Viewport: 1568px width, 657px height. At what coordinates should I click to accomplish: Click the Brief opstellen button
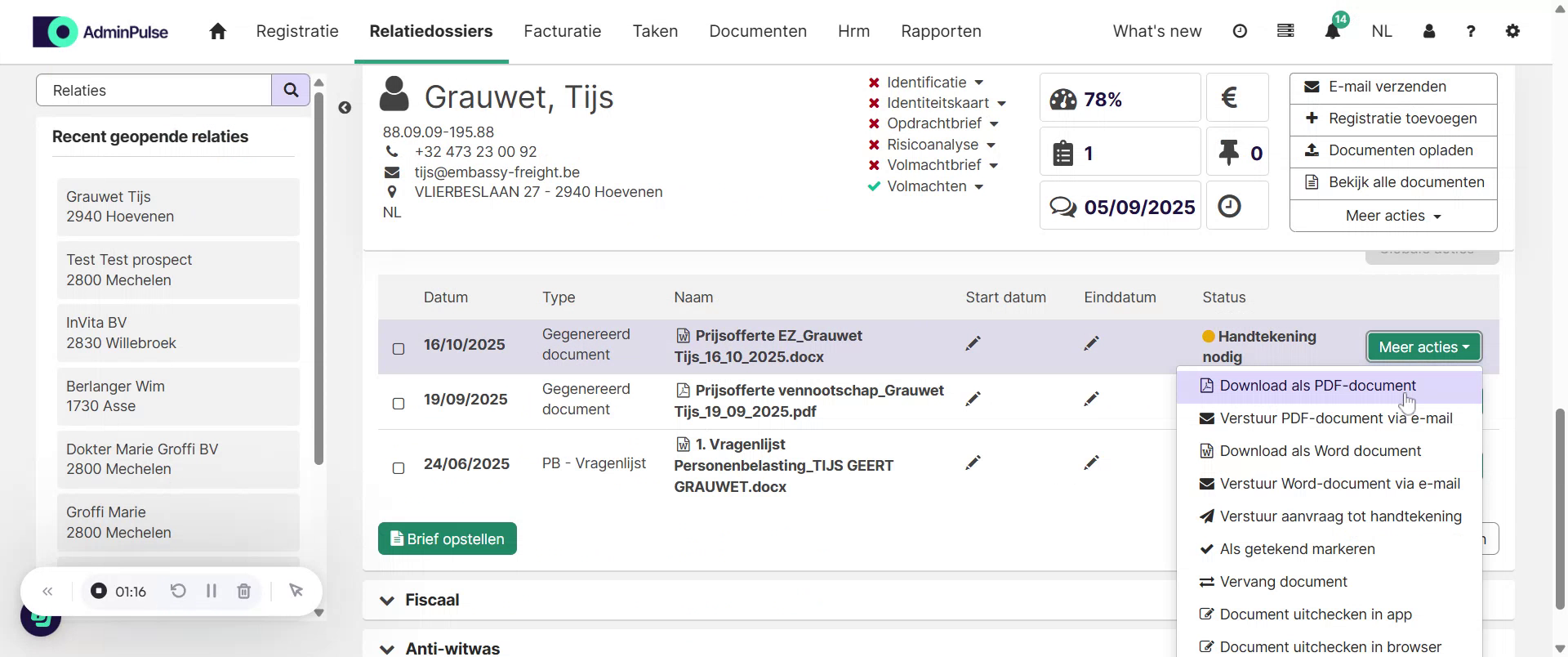[x=447, y=539]
